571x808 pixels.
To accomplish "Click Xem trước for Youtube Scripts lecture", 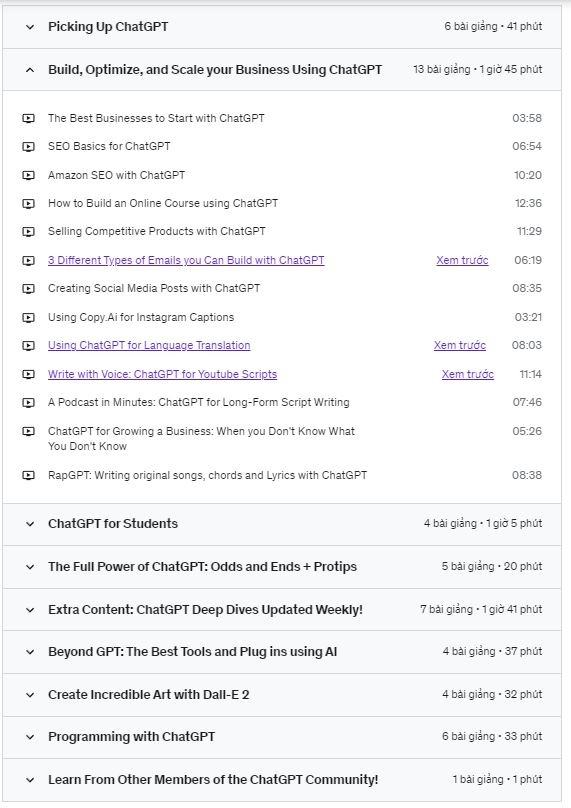I will point(467,374).
